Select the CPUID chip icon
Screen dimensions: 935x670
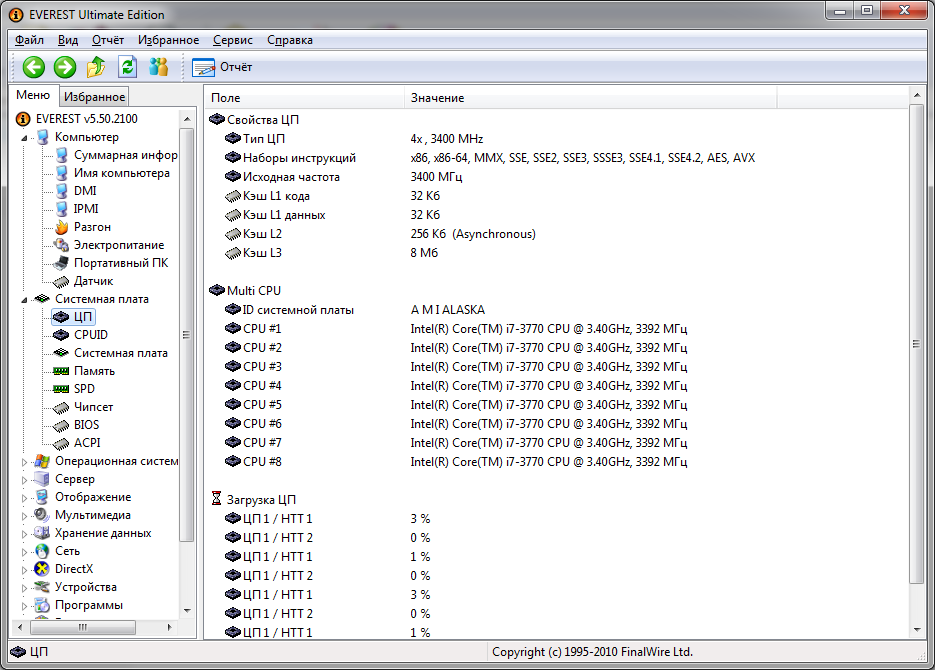click(61, 335)
